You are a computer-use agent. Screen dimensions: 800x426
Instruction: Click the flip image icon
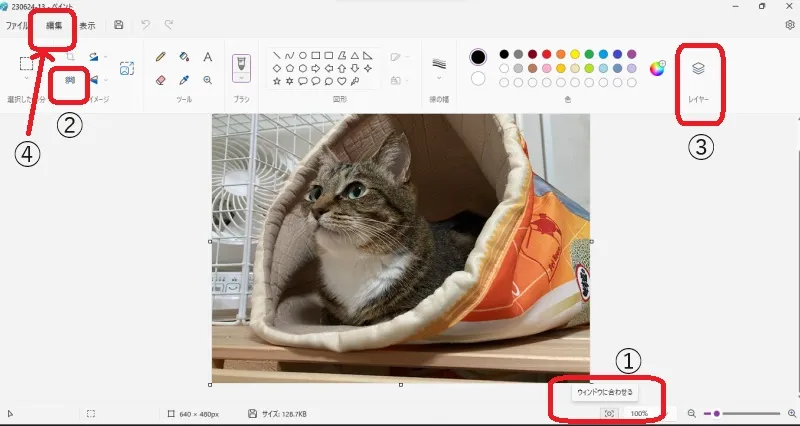click(93, 80)
